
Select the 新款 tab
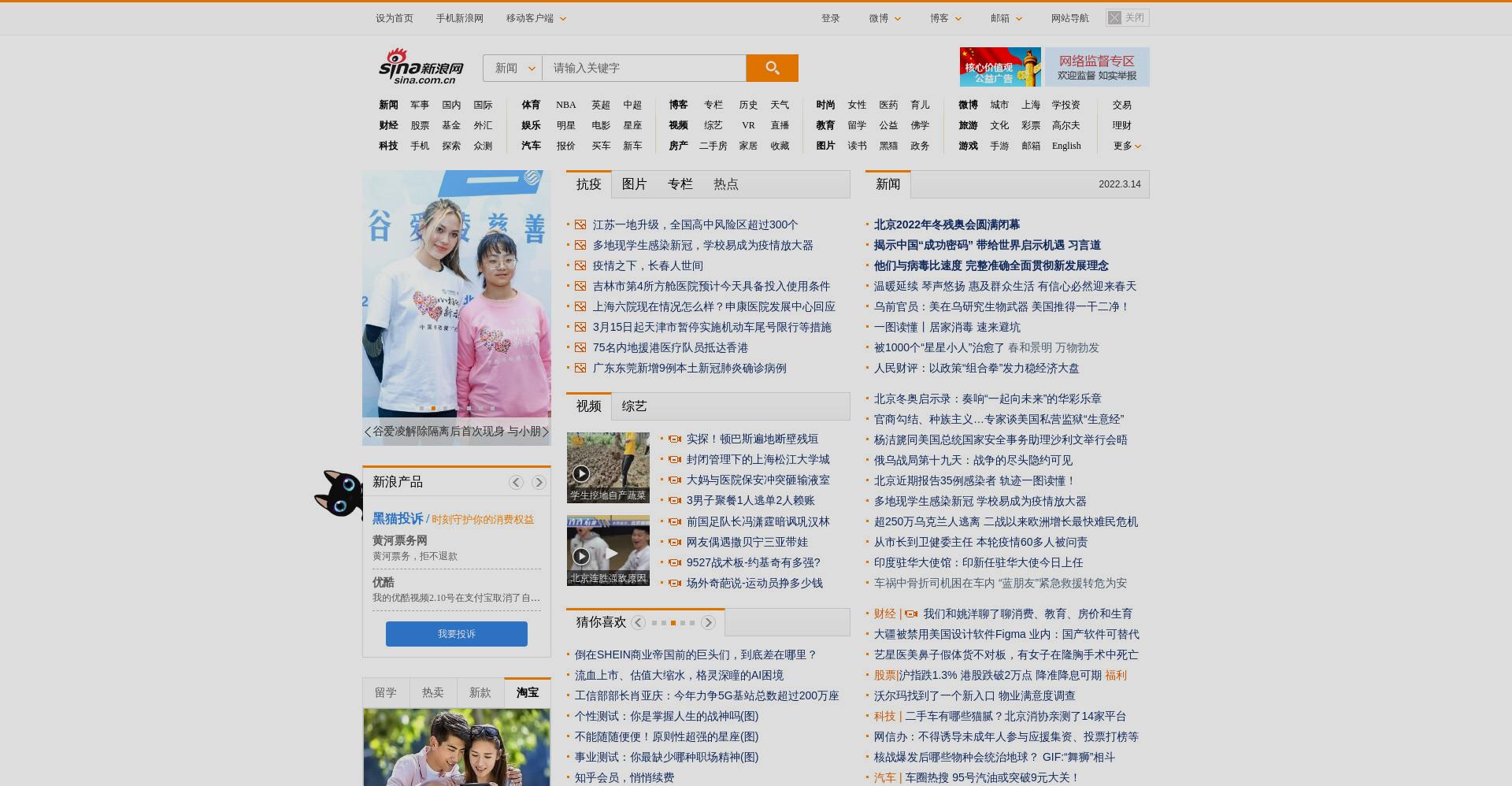click(x=480, y=692)
